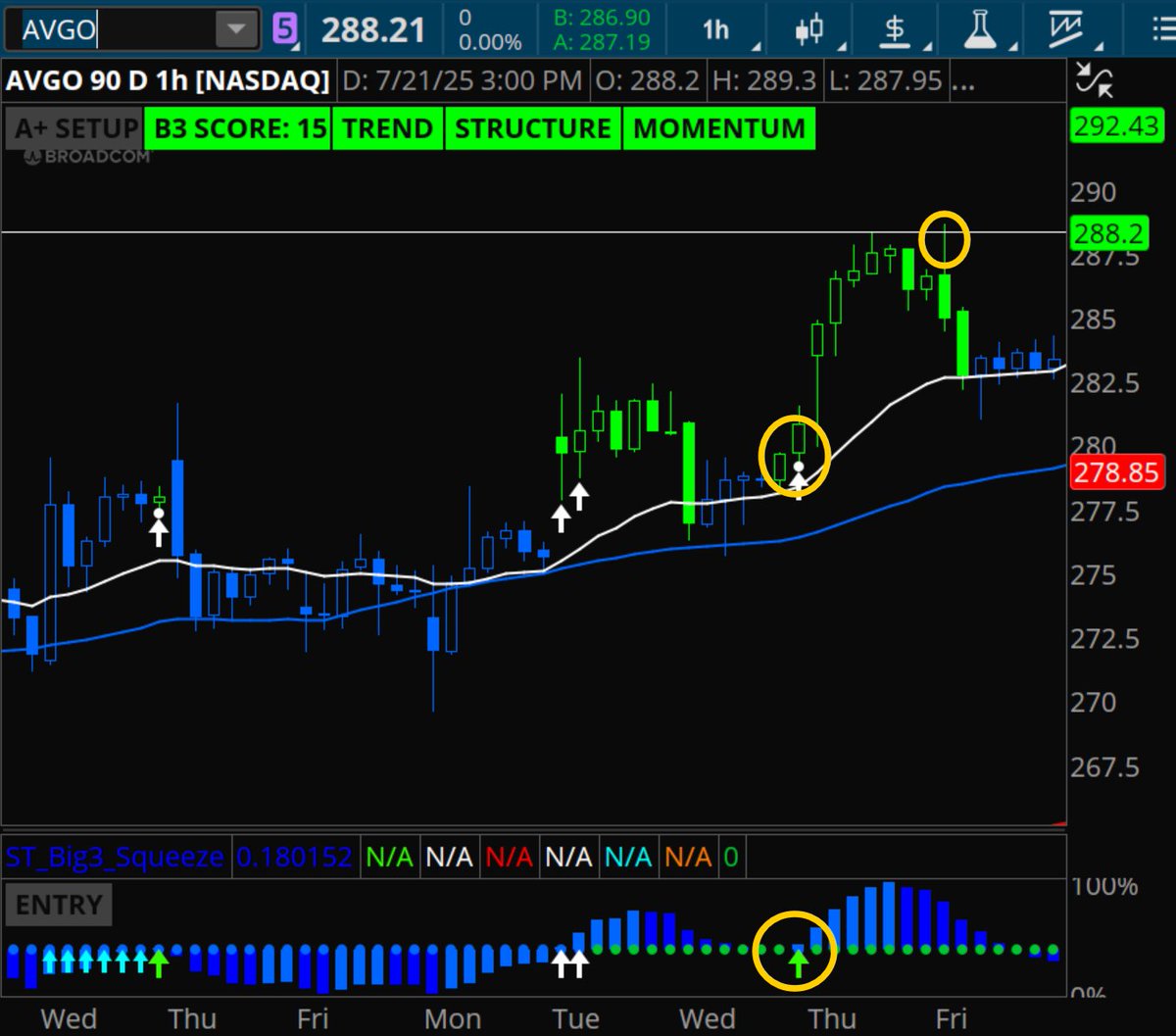Click the pointer icon above the price axis
Viewport: 1176px width, 1036px height.
point(1094,80)
